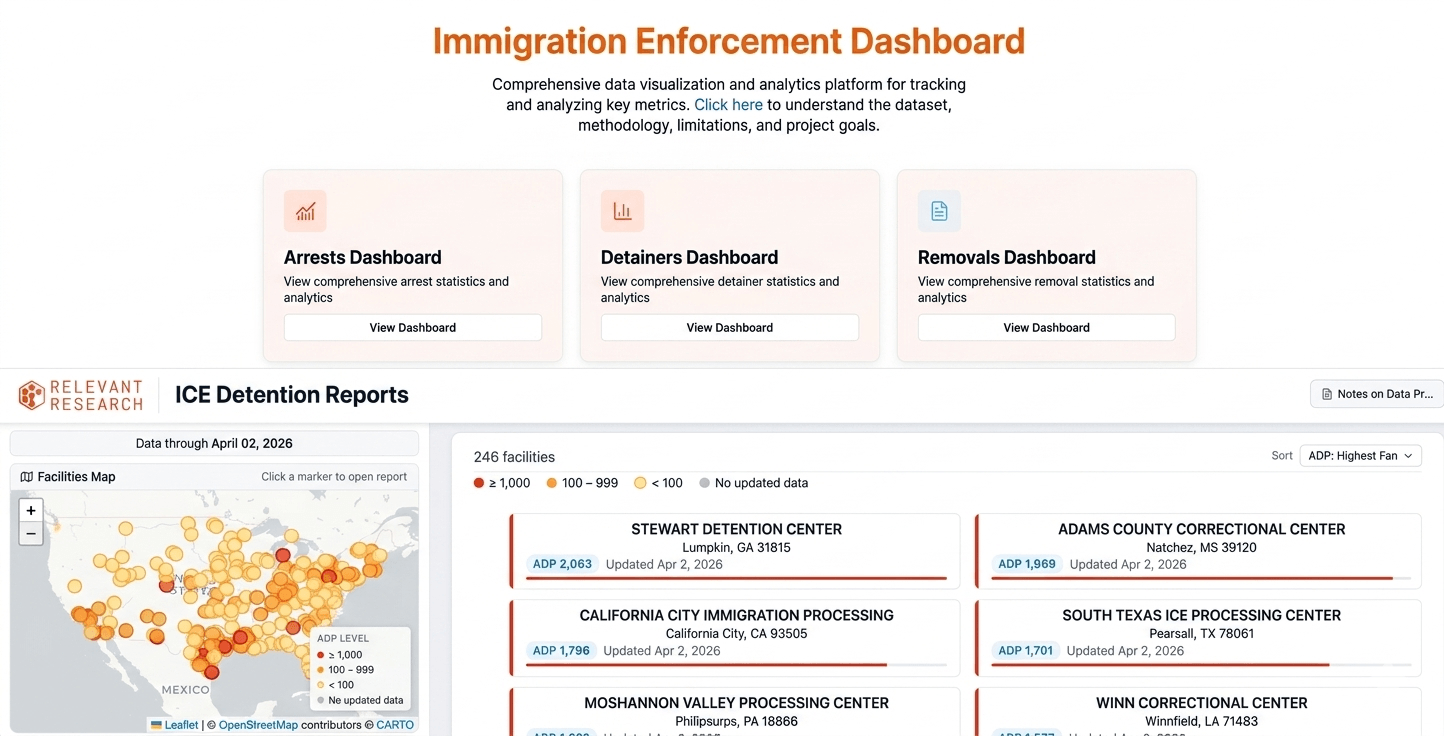Zoom in on the facilities map

(x=31, y=510)
